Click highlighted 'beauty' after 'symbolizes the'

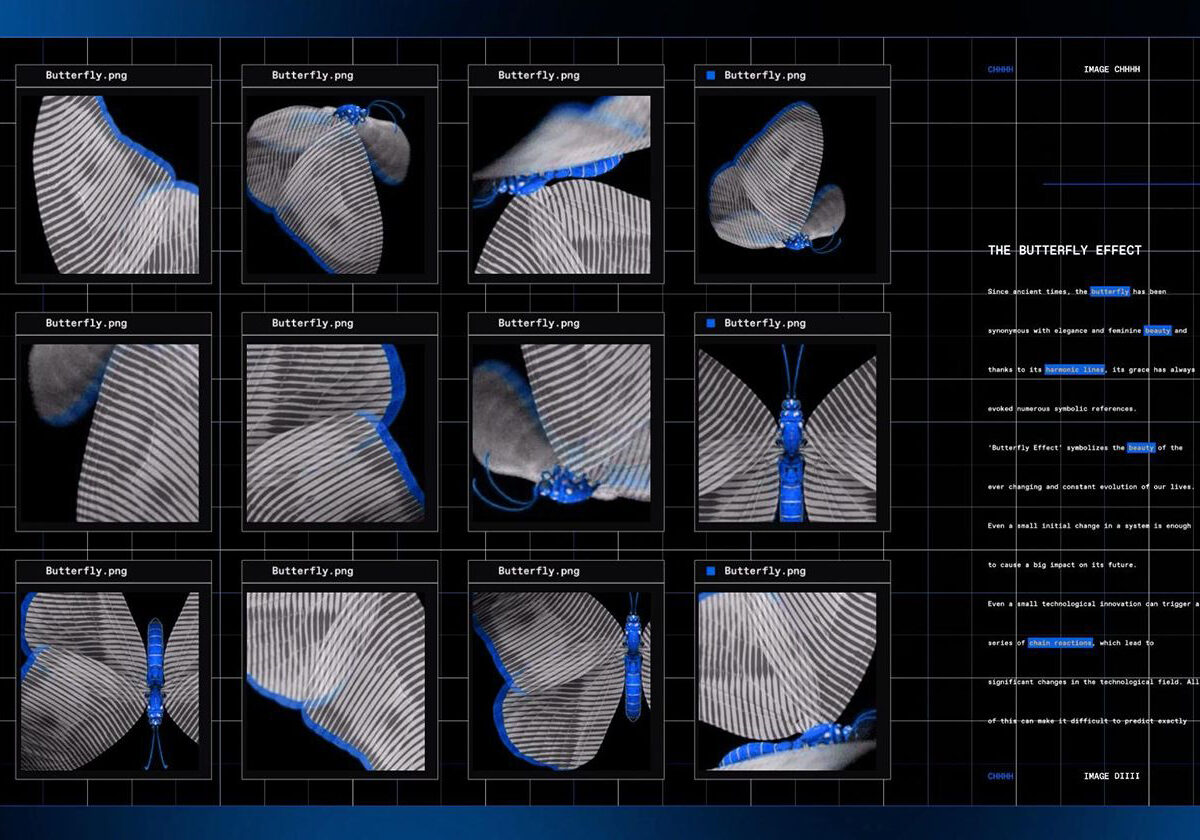1141,448
